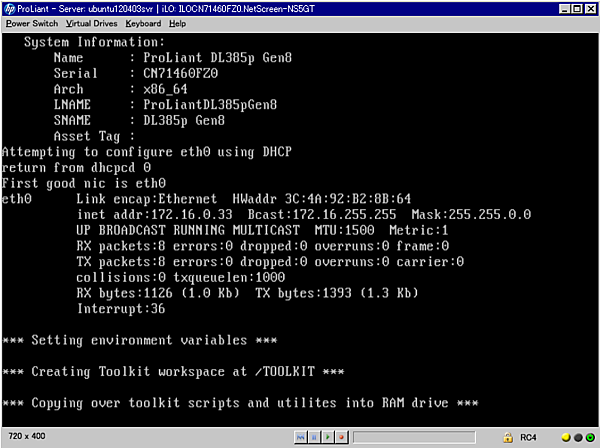Click the Asset Tag label
This screenshot has height=448, width=600.
tap(87, 136)
